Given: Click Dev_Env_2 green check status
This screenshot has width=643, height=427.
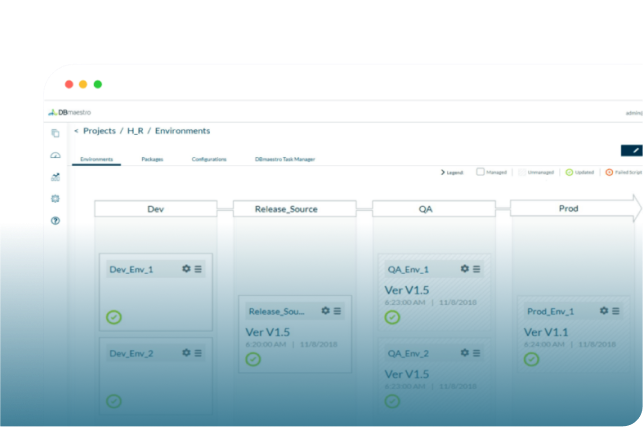Looking at the screenshot, I should [114, 401].
